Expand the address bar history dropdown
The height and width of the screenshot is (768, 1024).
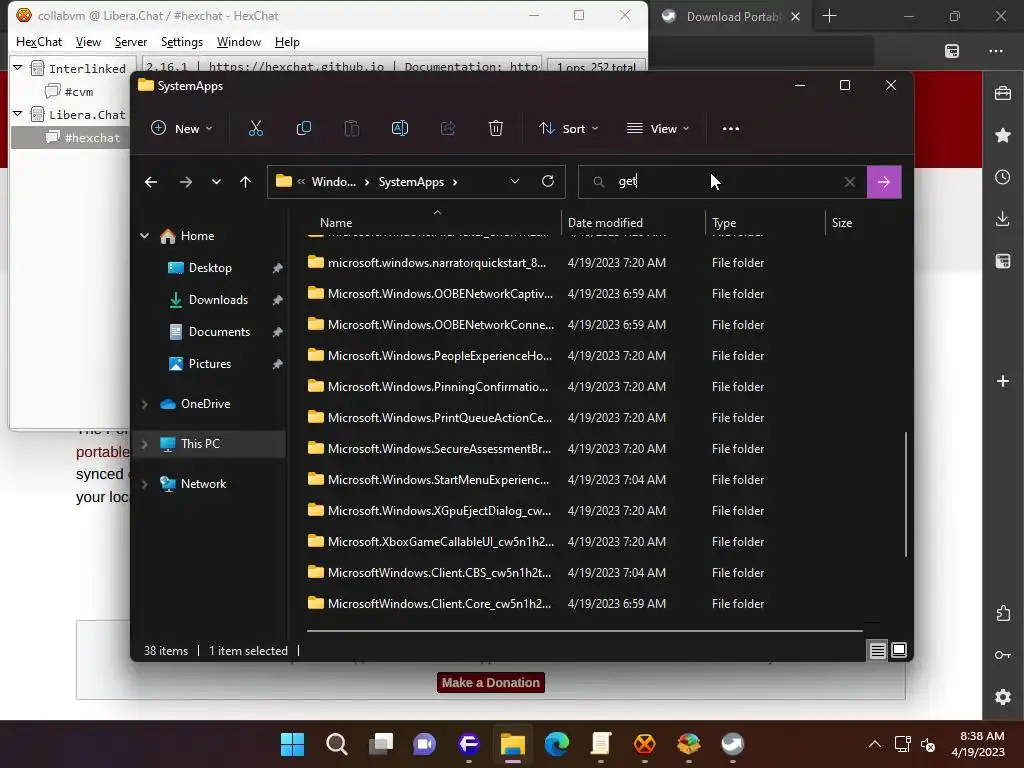[x=515, y=182]
